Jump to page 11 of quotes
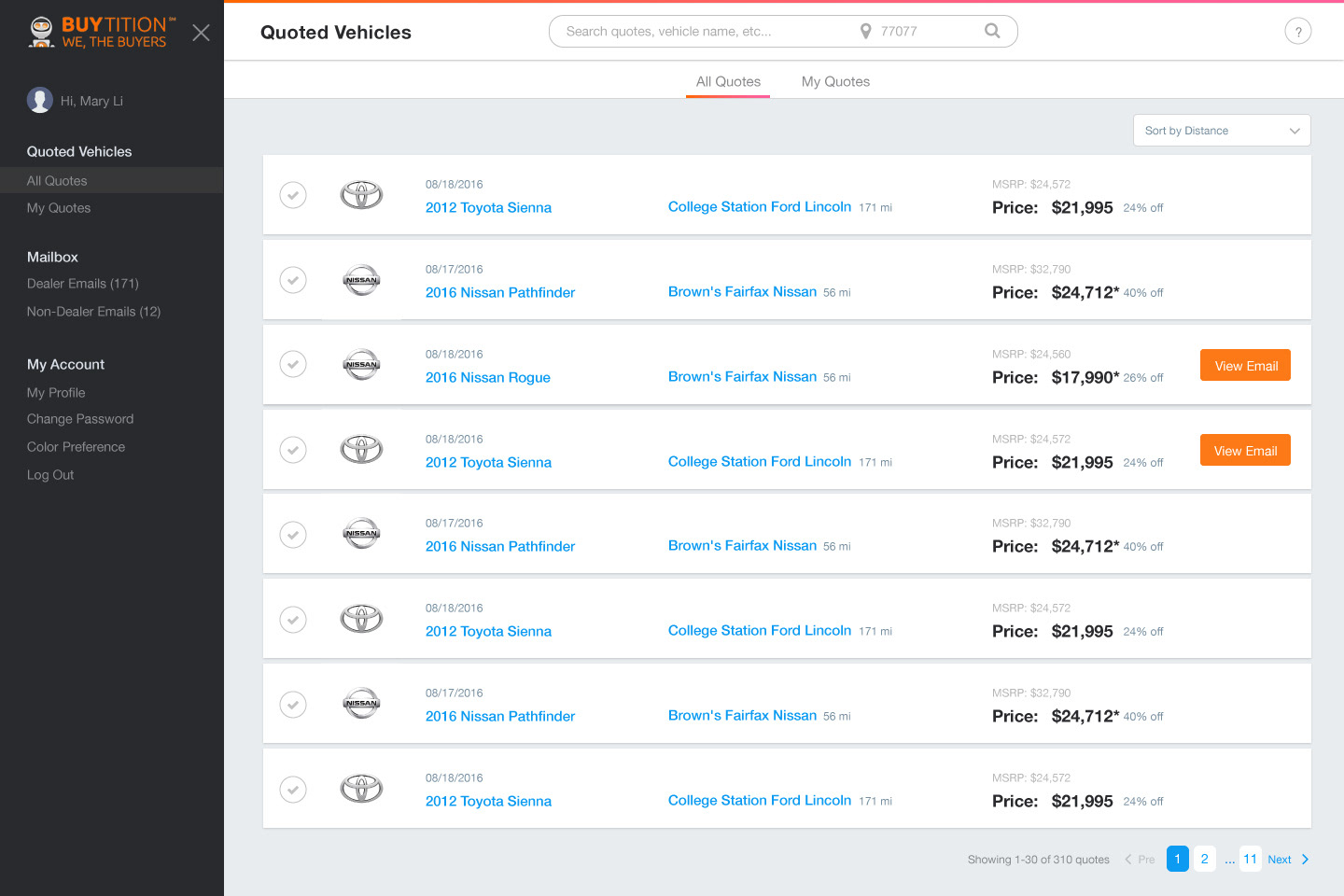Image resolution: width=1344 pixels, height=896 pixels. (x=1250, y=859)
